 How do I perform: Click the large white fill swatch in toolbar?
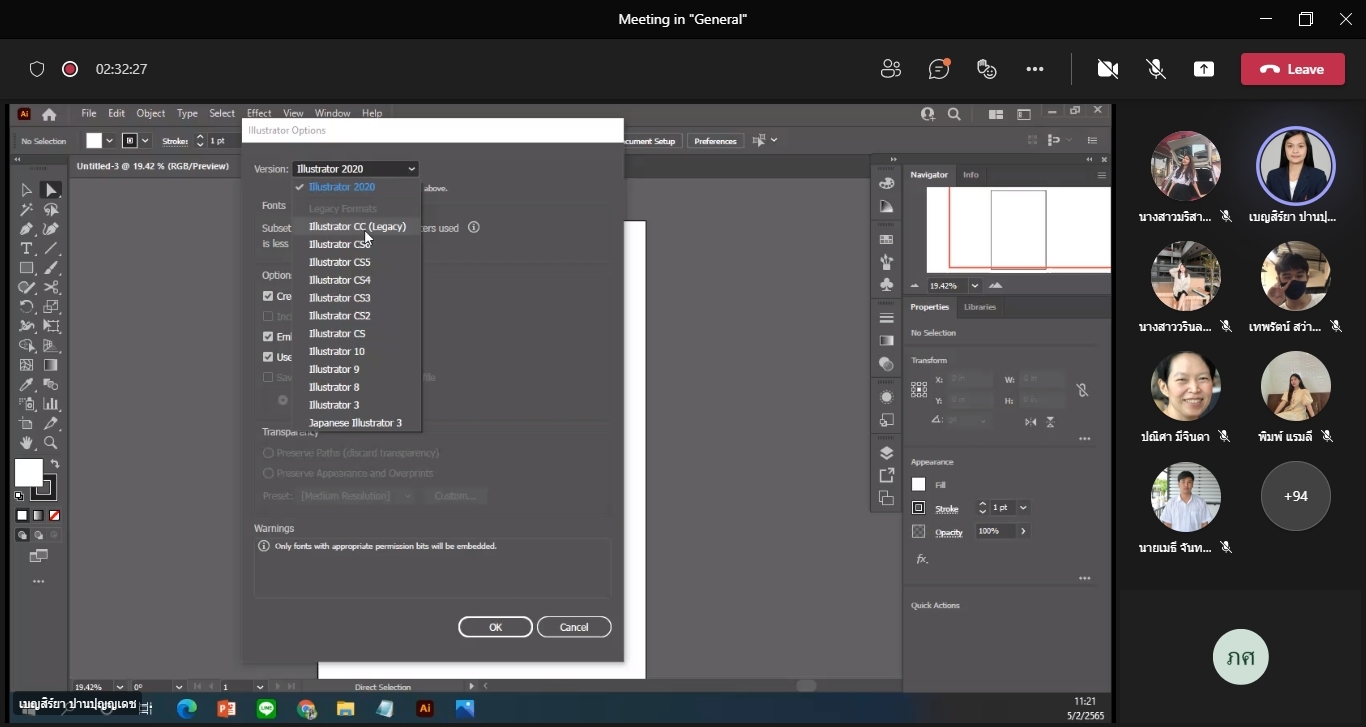(29, 472)
